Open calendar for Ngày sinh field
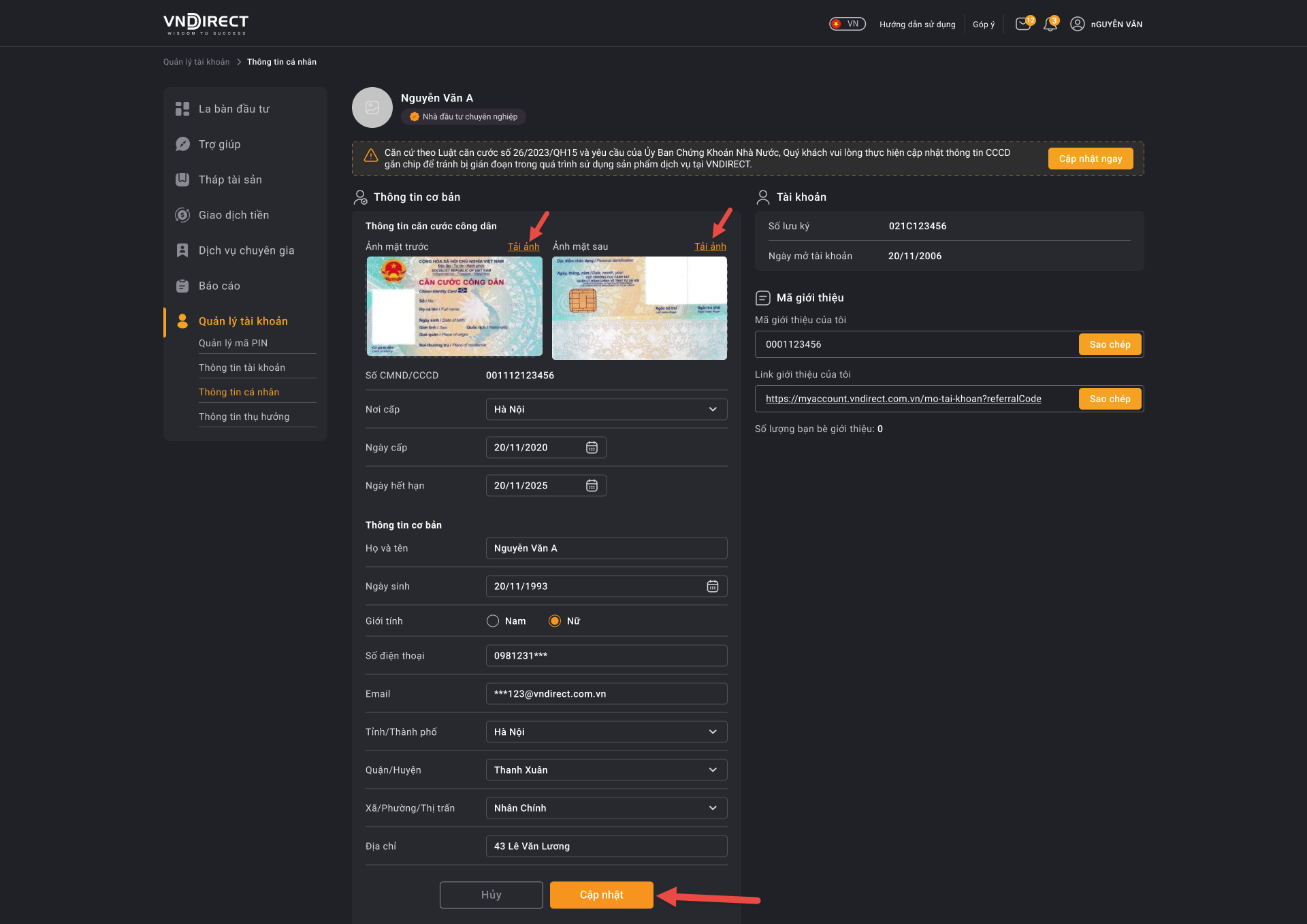Image resolution: width=1307 pixels, height=924 pixels. tap(713, 586)
